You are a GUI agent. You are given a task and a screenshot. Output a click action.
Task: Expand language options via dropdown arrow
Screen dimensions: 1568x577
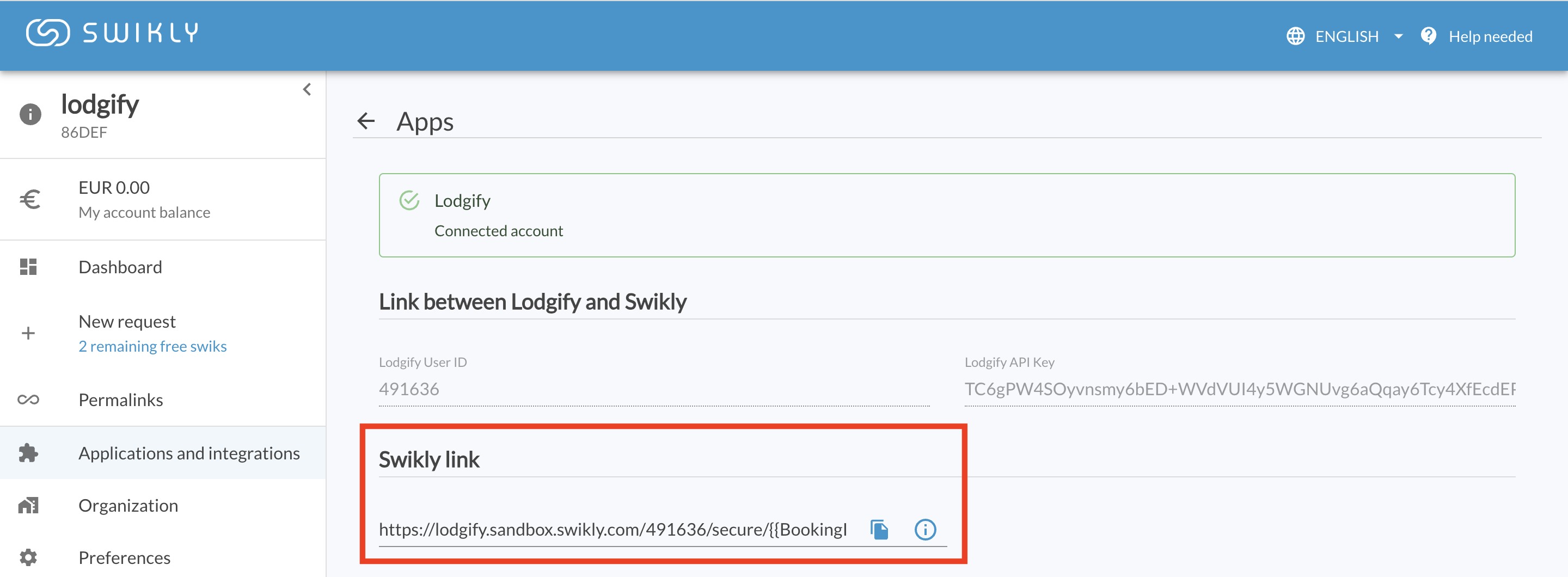click(1398, 36)
